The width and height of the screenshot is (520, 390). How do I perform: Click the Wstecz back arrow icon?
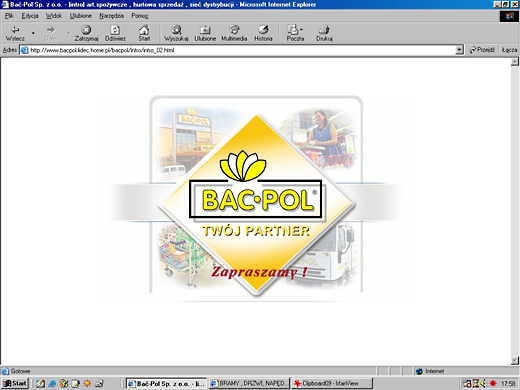coord(15,30)
